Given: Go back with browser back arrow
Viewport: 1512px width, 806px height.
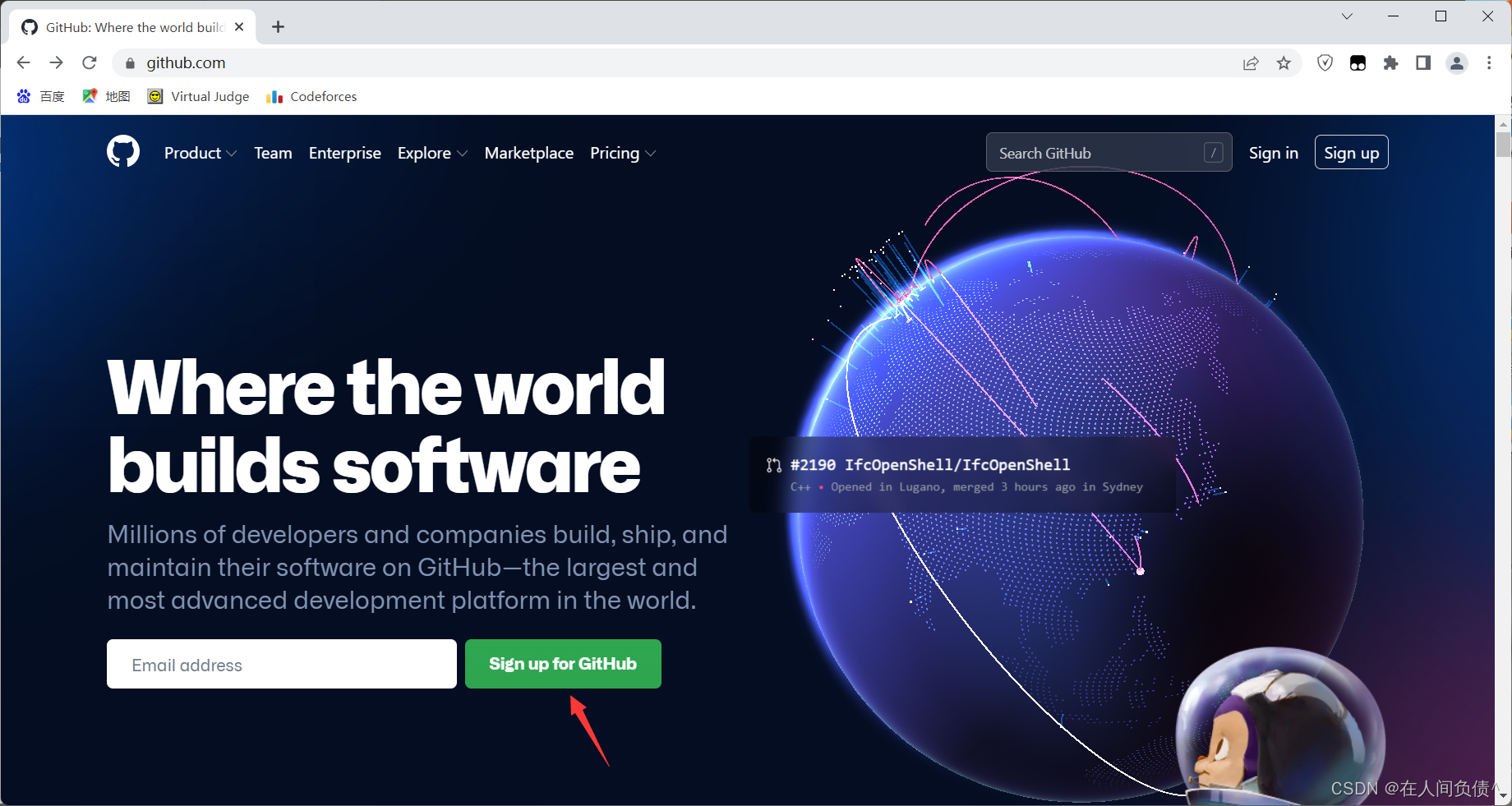Looking at the screenshot, I should [23, 62].
